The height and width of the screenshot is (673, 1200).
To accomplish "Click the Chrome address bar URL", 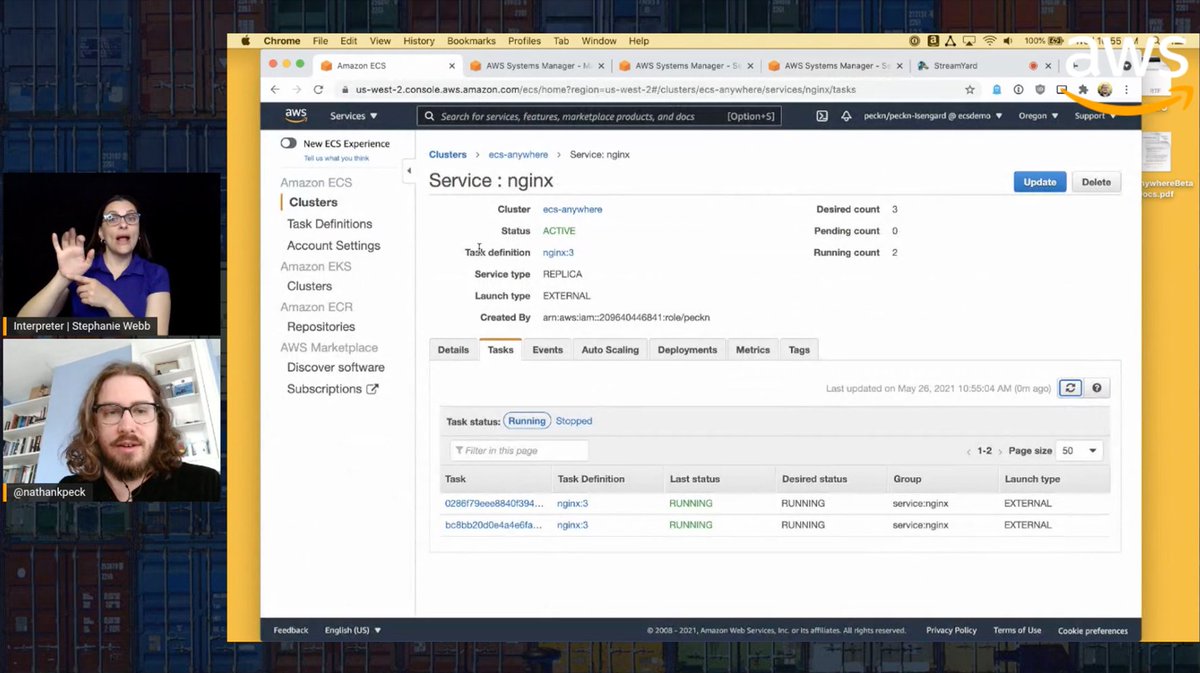I will [x=606, y=89].
